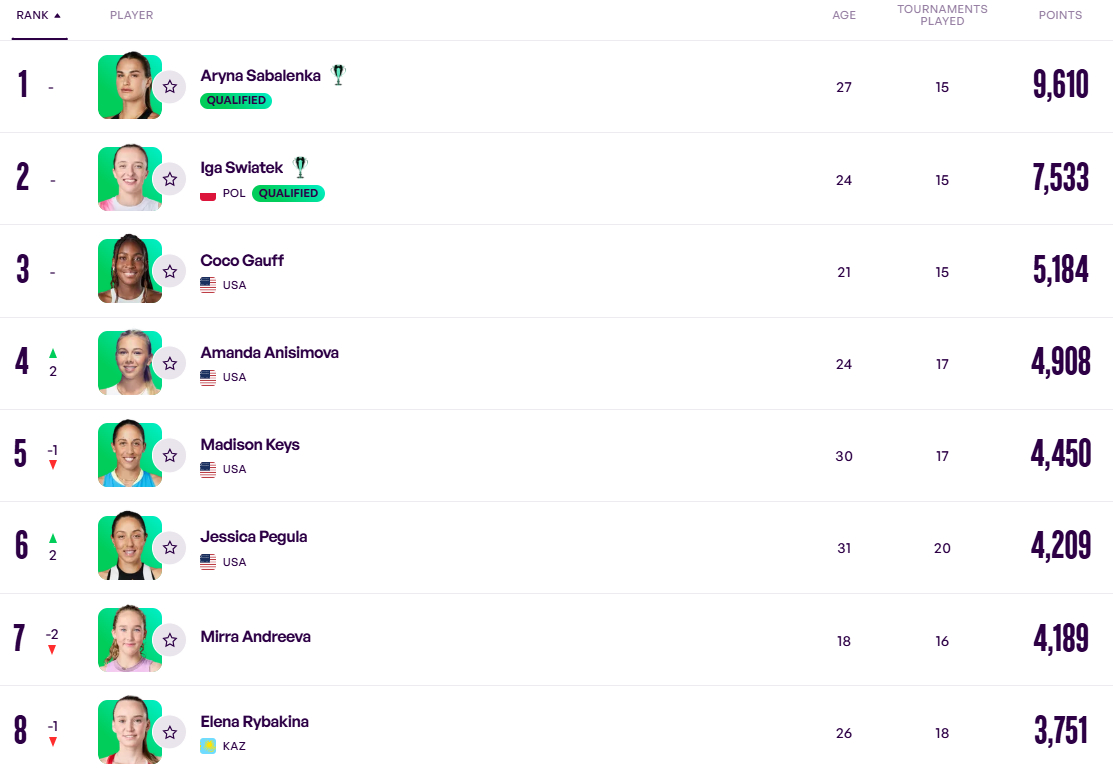Sort by Tournaments Played header

[942, 15]
